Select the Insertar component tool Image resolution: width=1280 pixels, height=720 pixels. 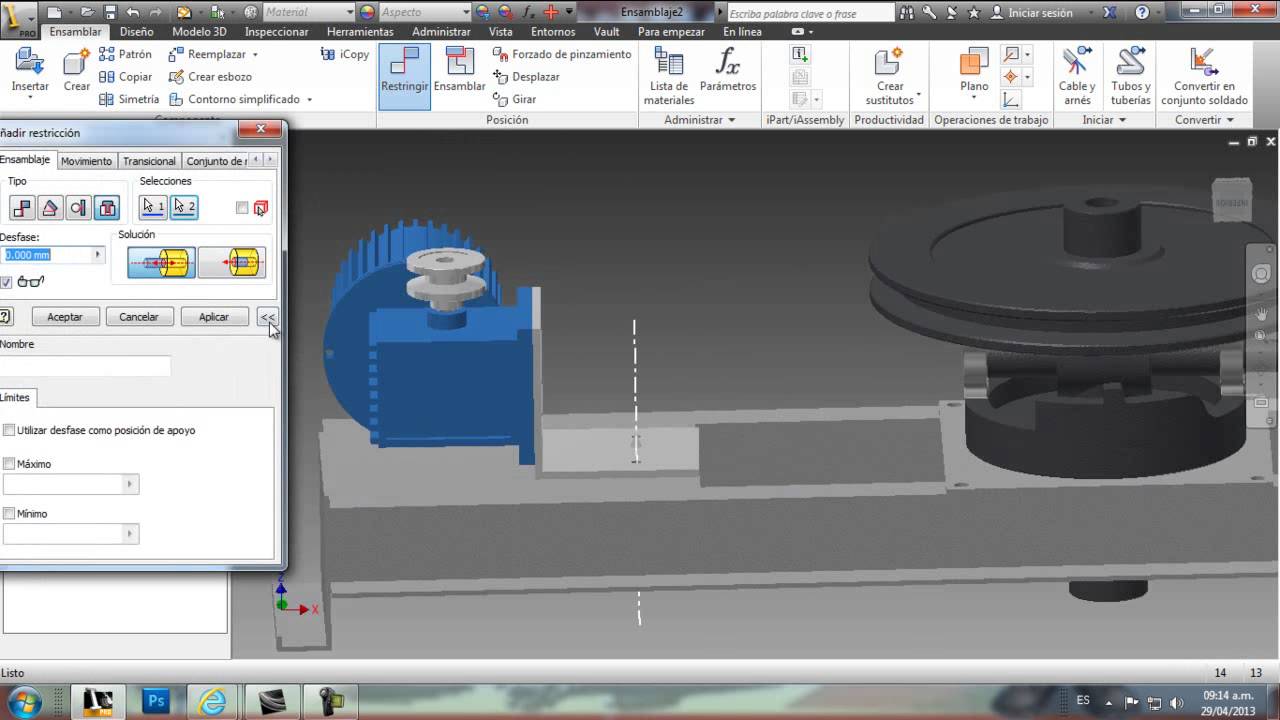[30, 71]
